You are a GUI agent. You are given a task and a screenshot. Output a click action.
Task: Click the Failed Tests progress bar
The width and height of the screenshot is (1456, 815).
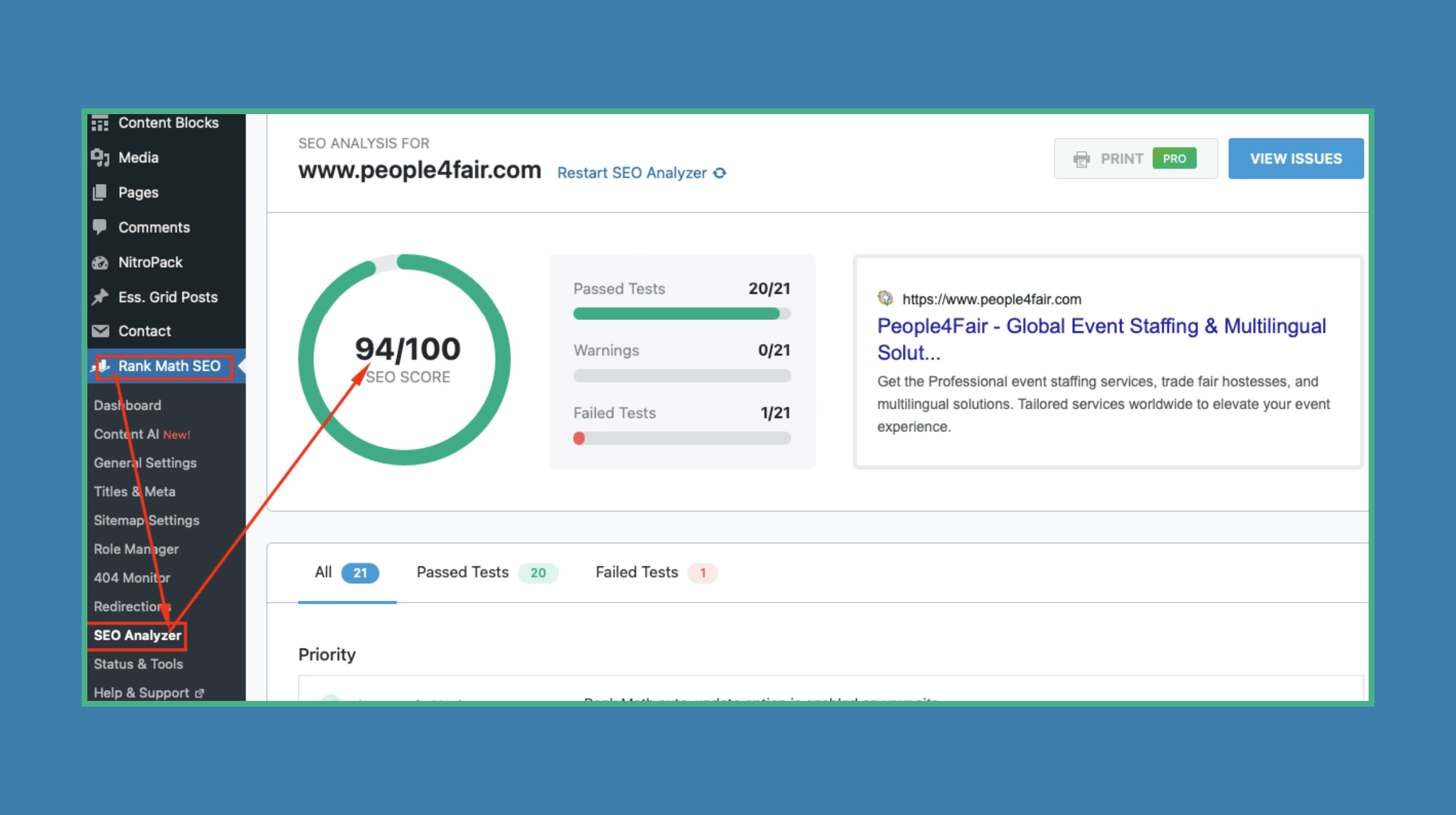(681, 439)
